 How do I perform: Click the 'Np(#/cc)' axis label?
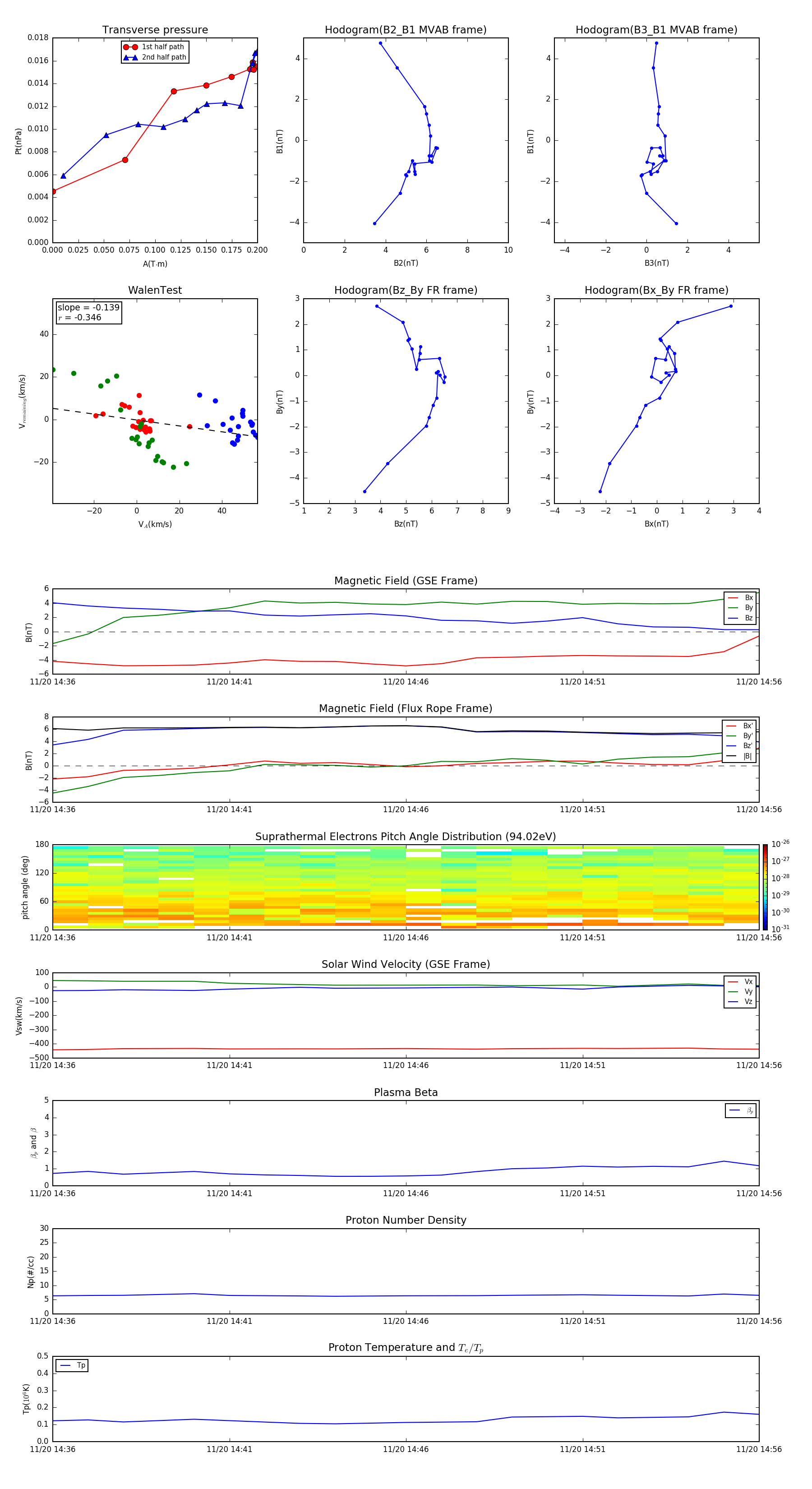31,1271
